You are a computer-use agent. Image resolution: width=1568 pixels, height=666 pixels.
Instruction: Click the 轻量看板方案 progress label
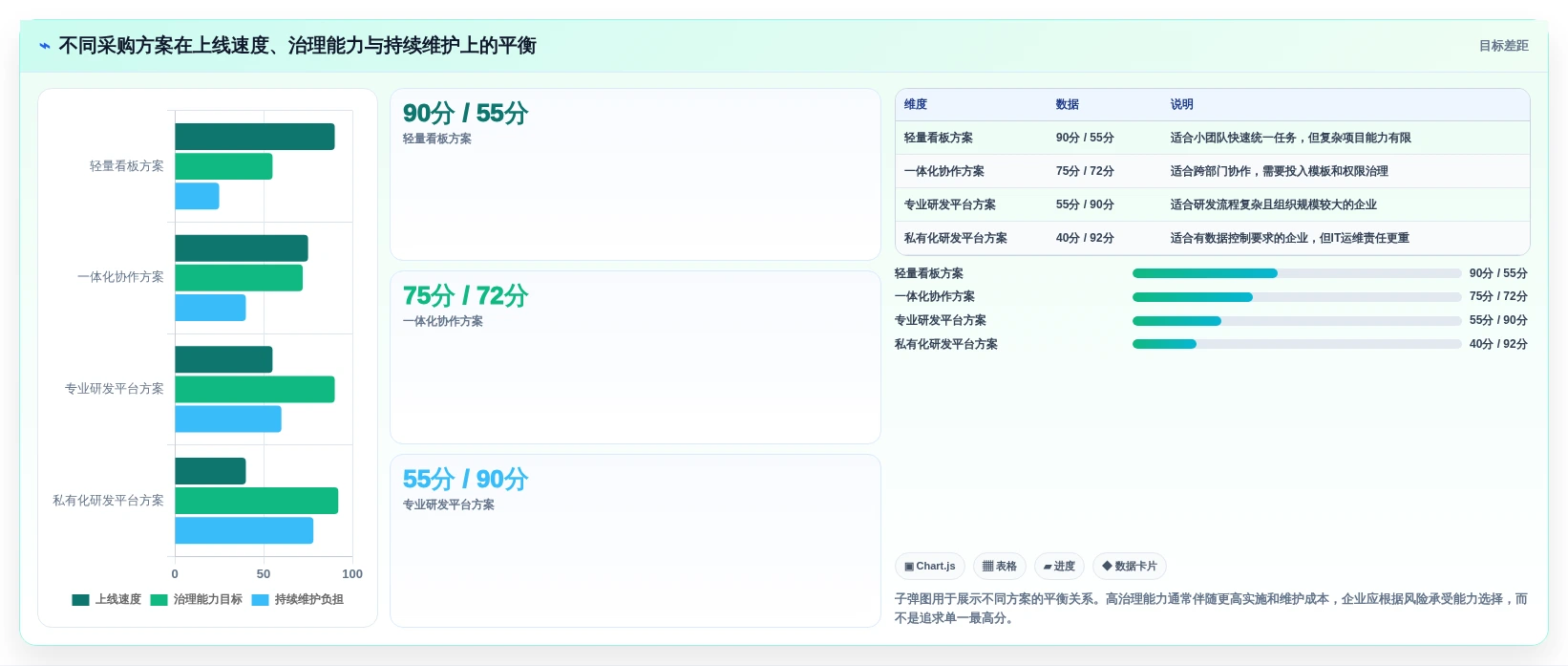929,273
